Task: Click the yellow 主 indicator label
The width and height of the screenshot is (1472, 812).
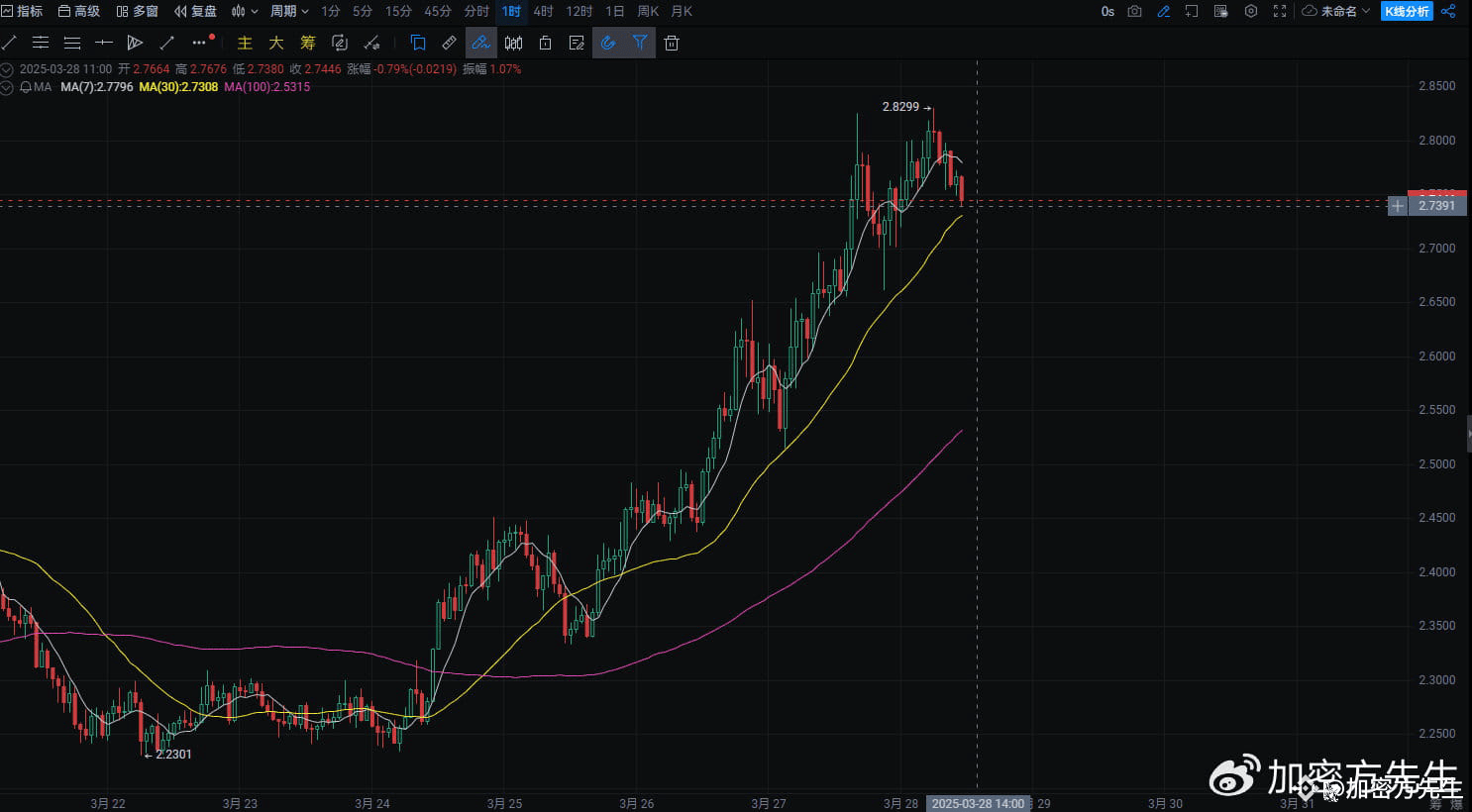Action: (x=245, y=43)
